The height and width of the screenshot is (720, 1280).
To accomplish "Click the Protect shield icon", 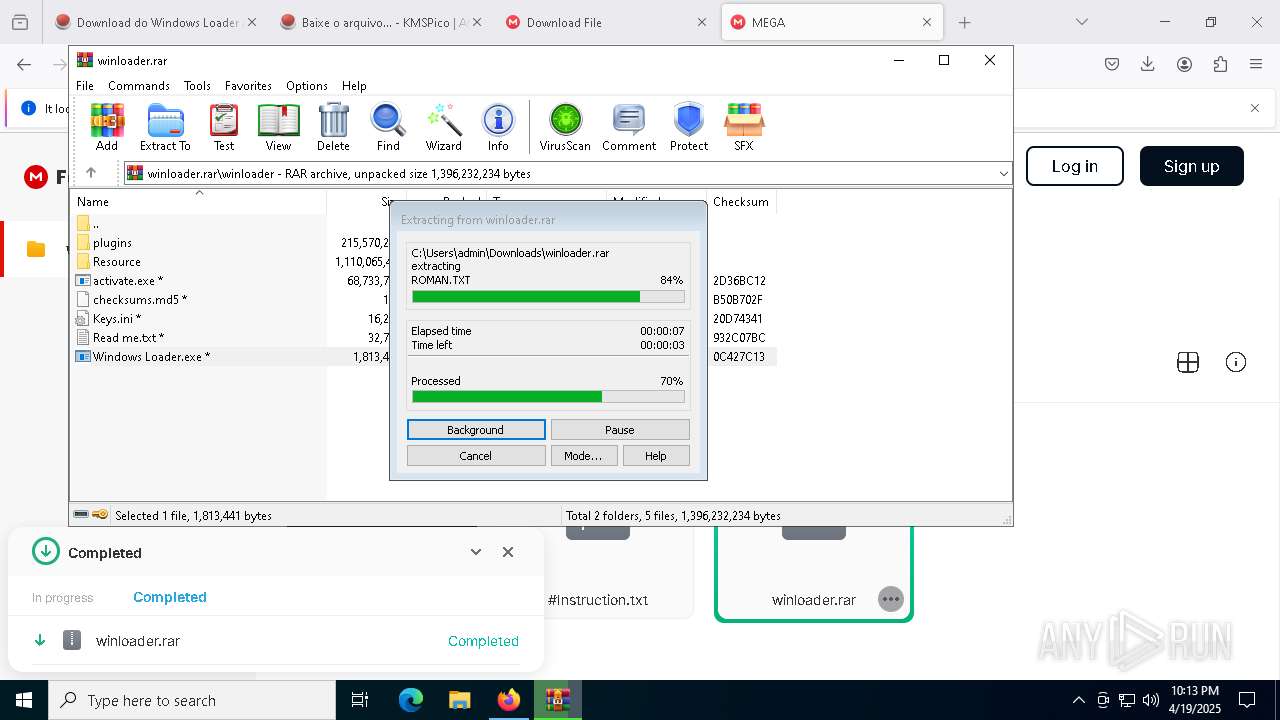I will pos(689,127).
